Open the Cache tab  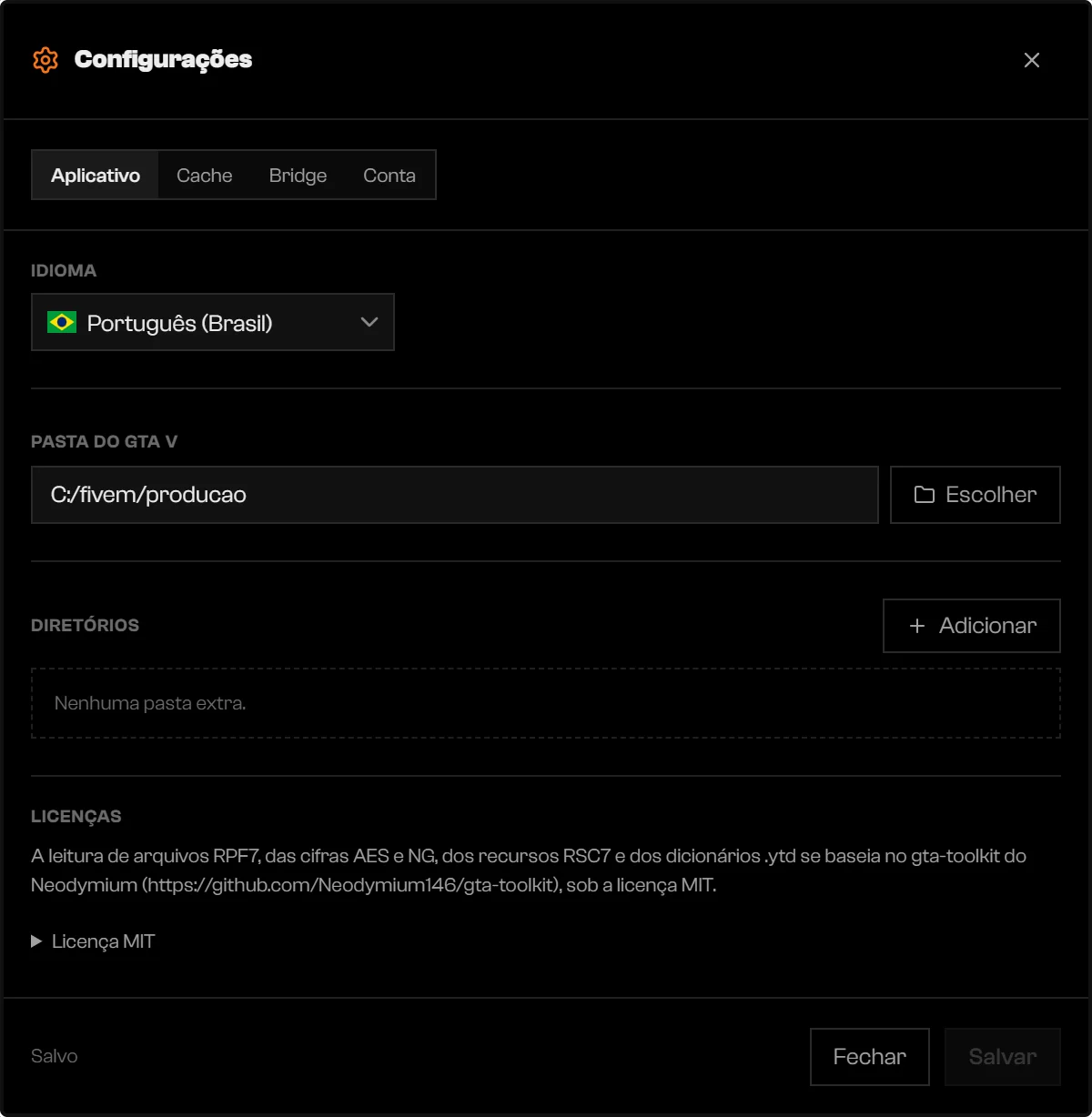[x=205, y=176]
